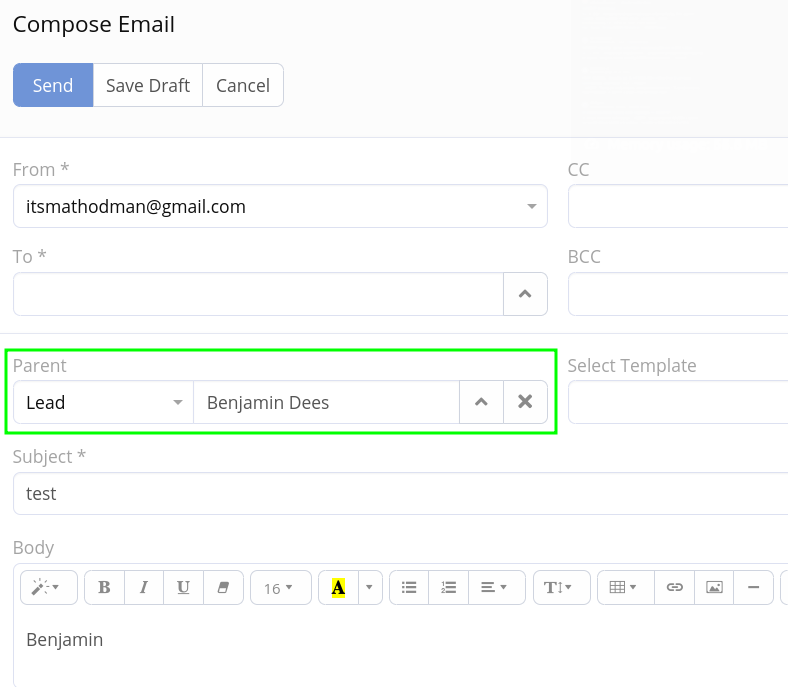The image size is (788, 687).
Task: Open the insert table dropdown
Action: point(623,588)
